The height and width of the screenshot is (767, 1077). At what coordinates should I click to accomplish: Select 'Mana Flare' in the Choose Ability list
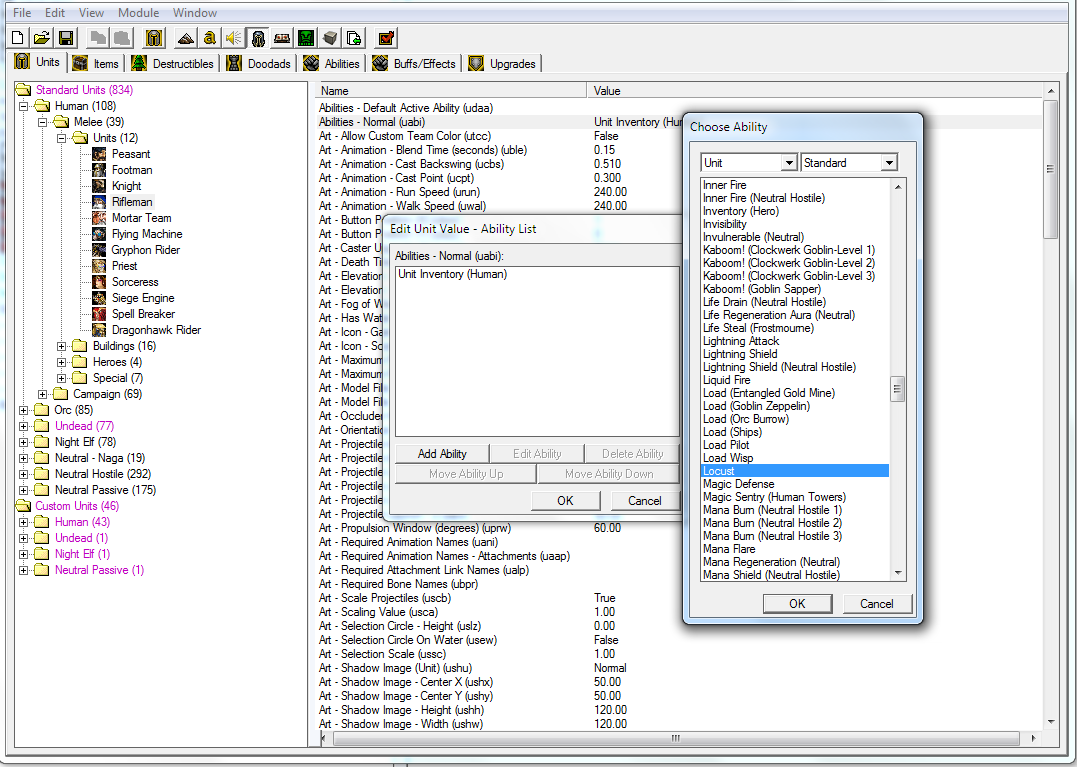tap(729, 549)
